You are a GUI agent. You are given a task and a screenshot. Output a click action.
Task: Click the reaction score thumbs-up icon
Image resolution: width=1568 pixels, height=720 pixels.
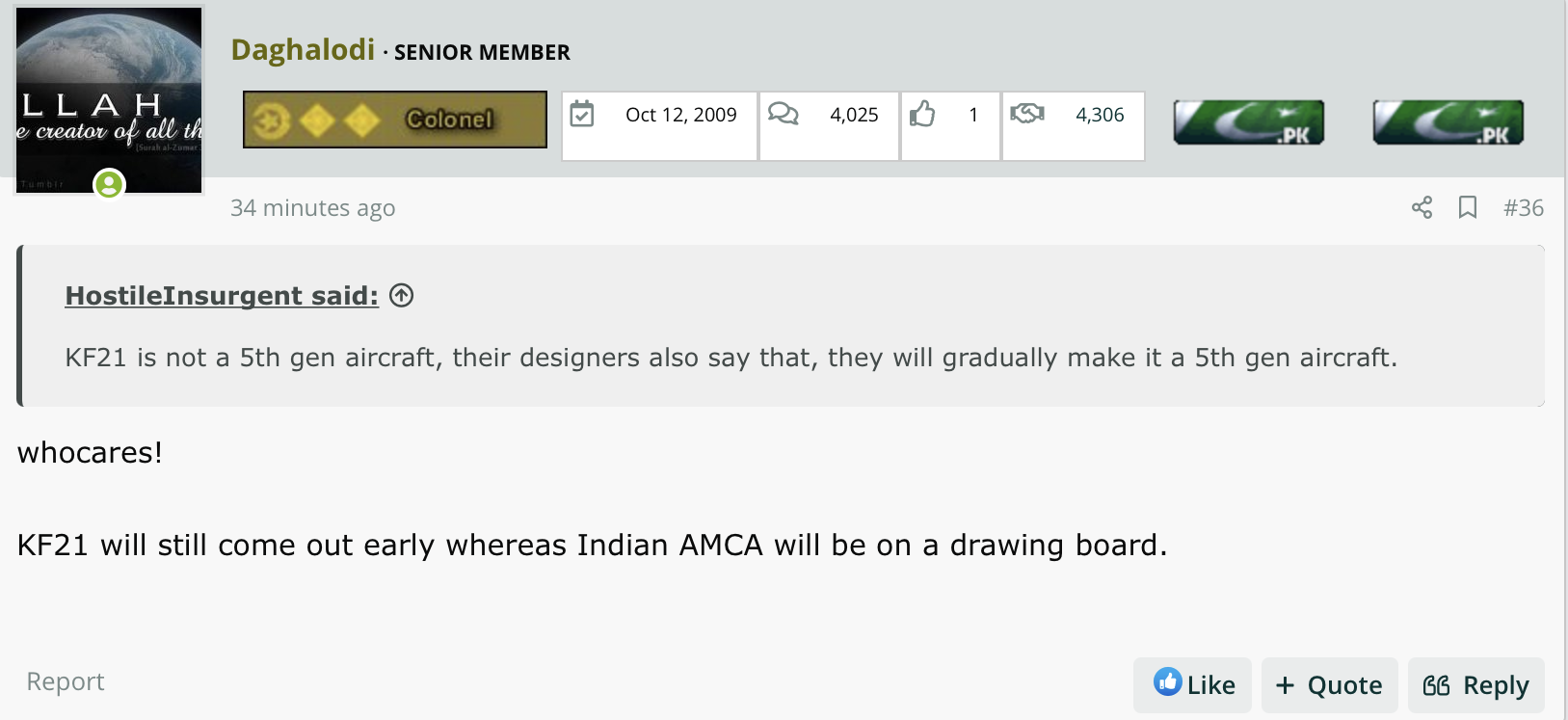point(922,114)
